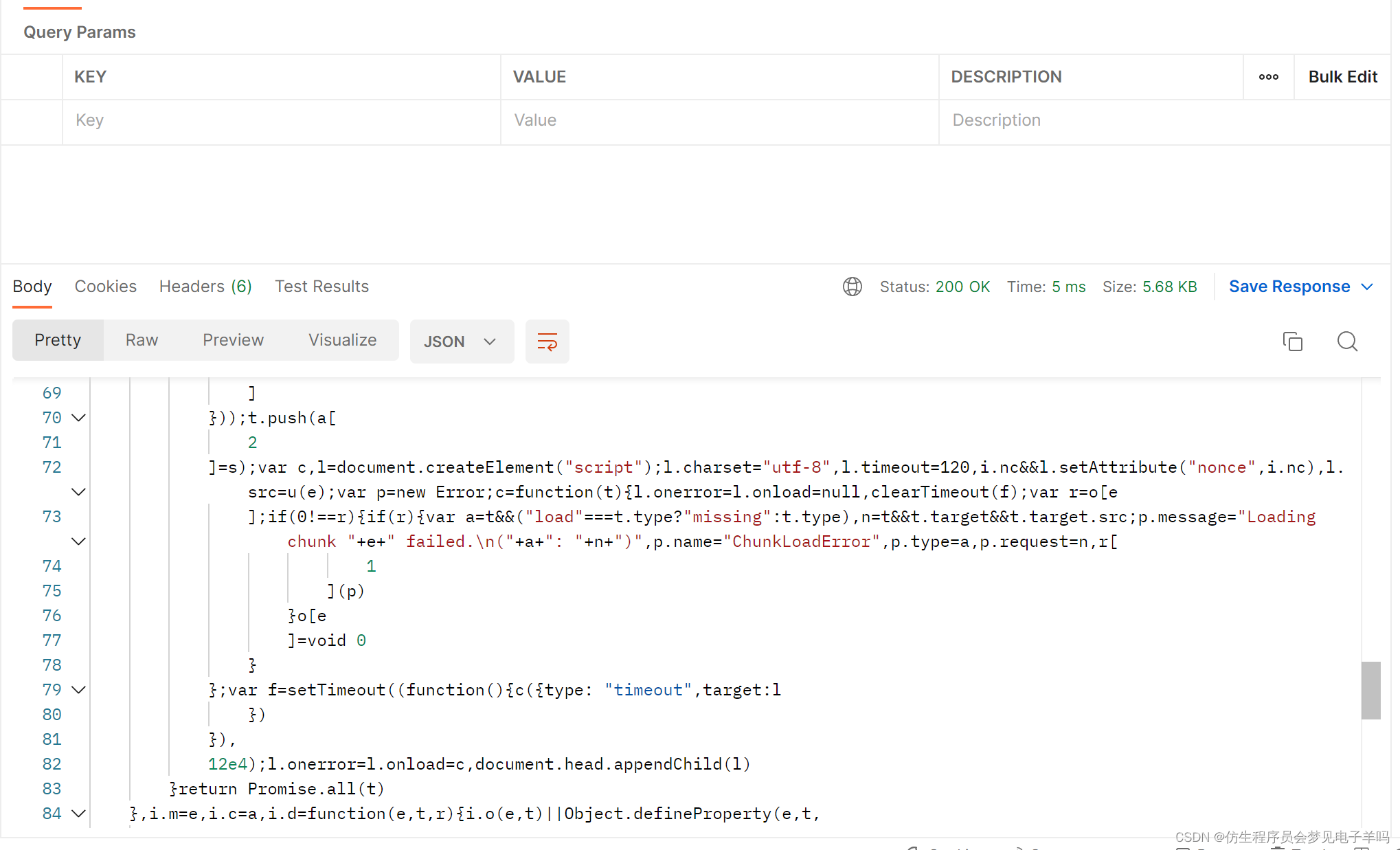Collapse the code fold at line 70
This screenshot has width=1400, height=850.
pos(79,418)
